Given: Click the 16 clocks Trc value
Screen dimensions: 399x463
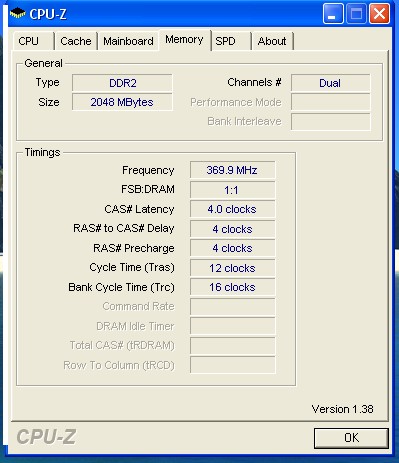Looking at the screenshot, I should 232,287.
